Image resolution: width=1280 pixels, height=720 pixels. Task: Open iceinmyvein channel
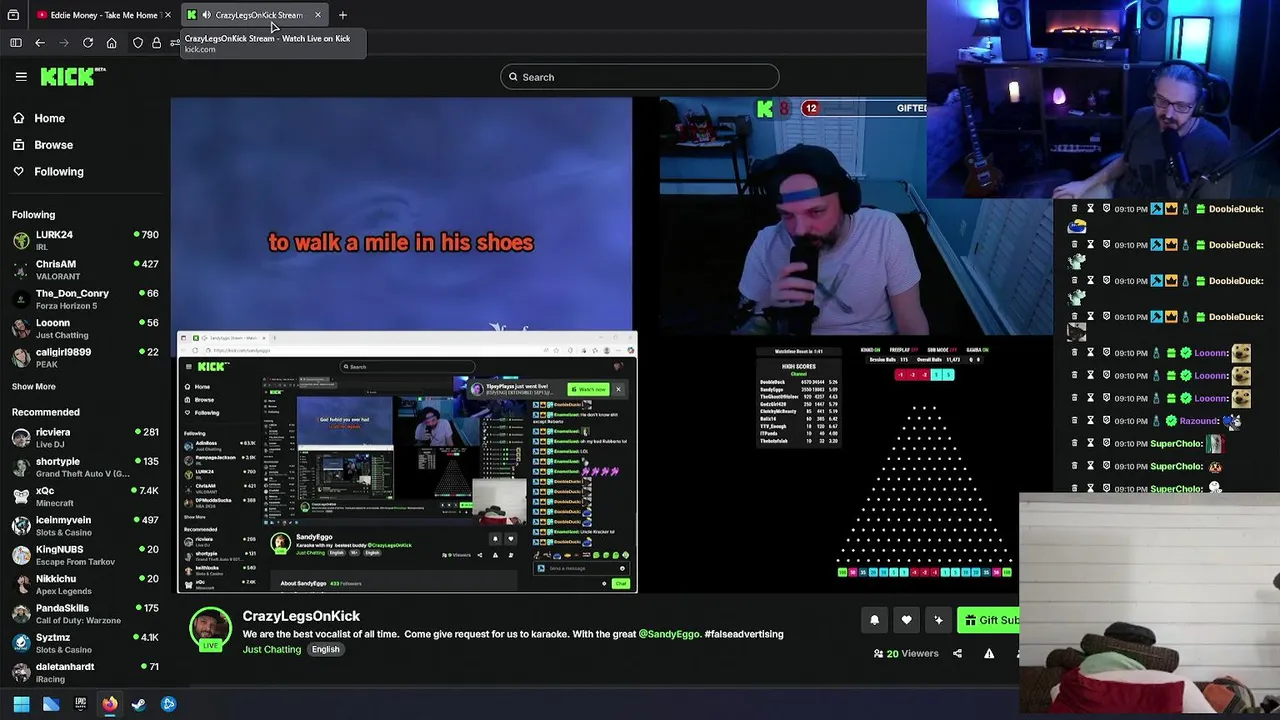85,525
